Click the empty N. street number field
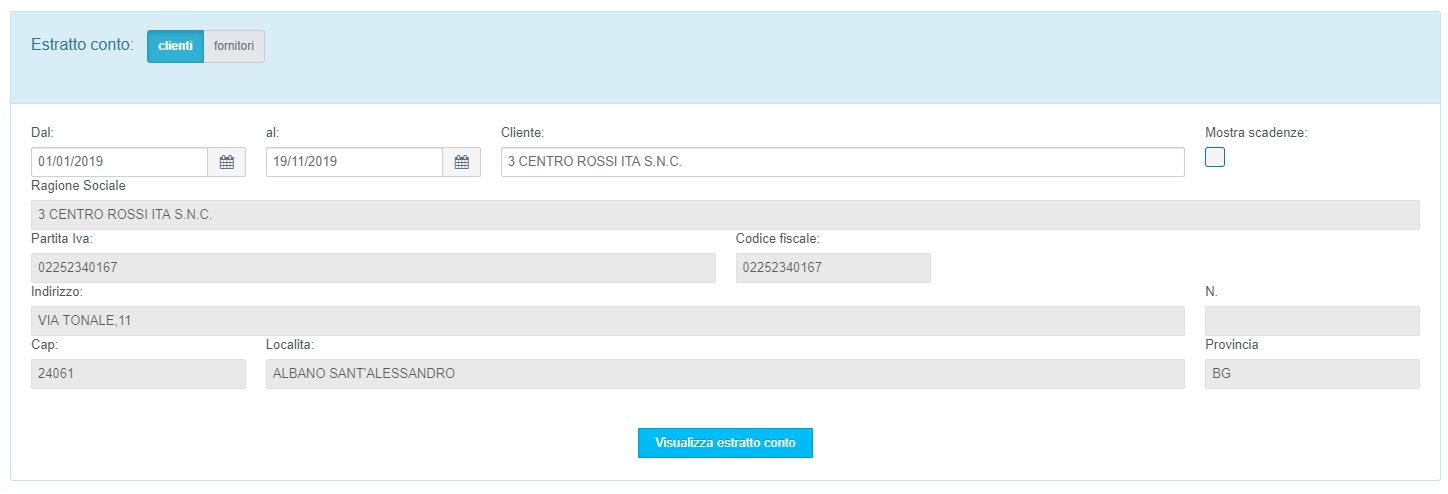The width and height of the screenshot is (1448, 494). coord(1311,321)
